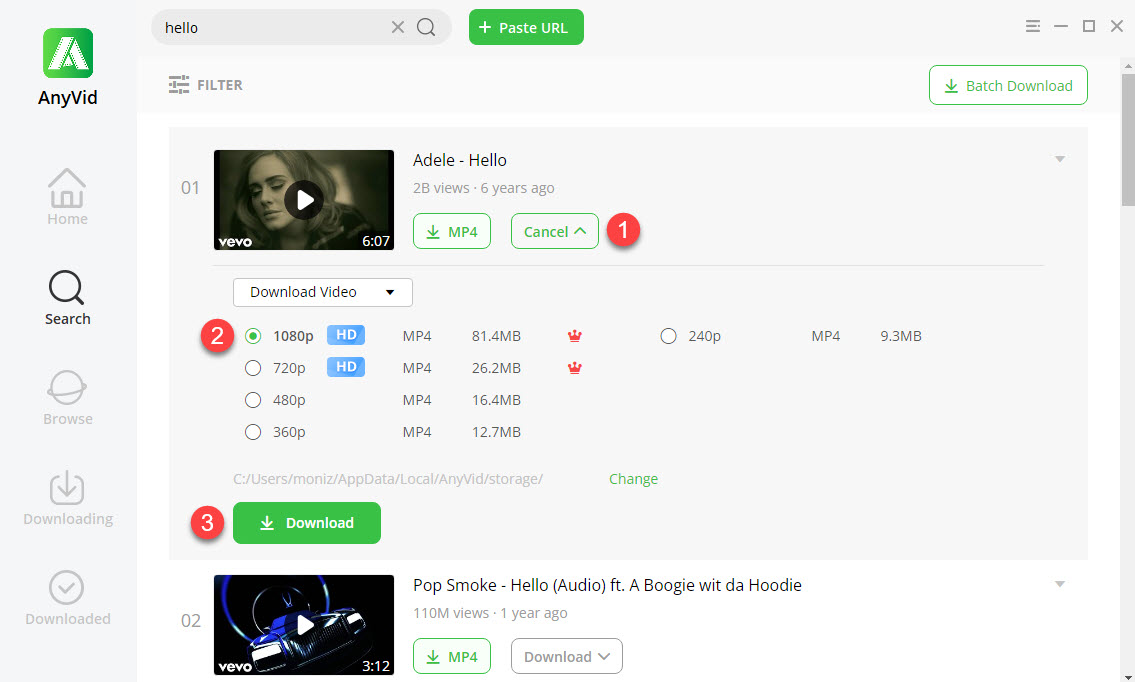This screenshot has width=1135, height=682.
Task: Click the green Download button
Action: point(307,523)
